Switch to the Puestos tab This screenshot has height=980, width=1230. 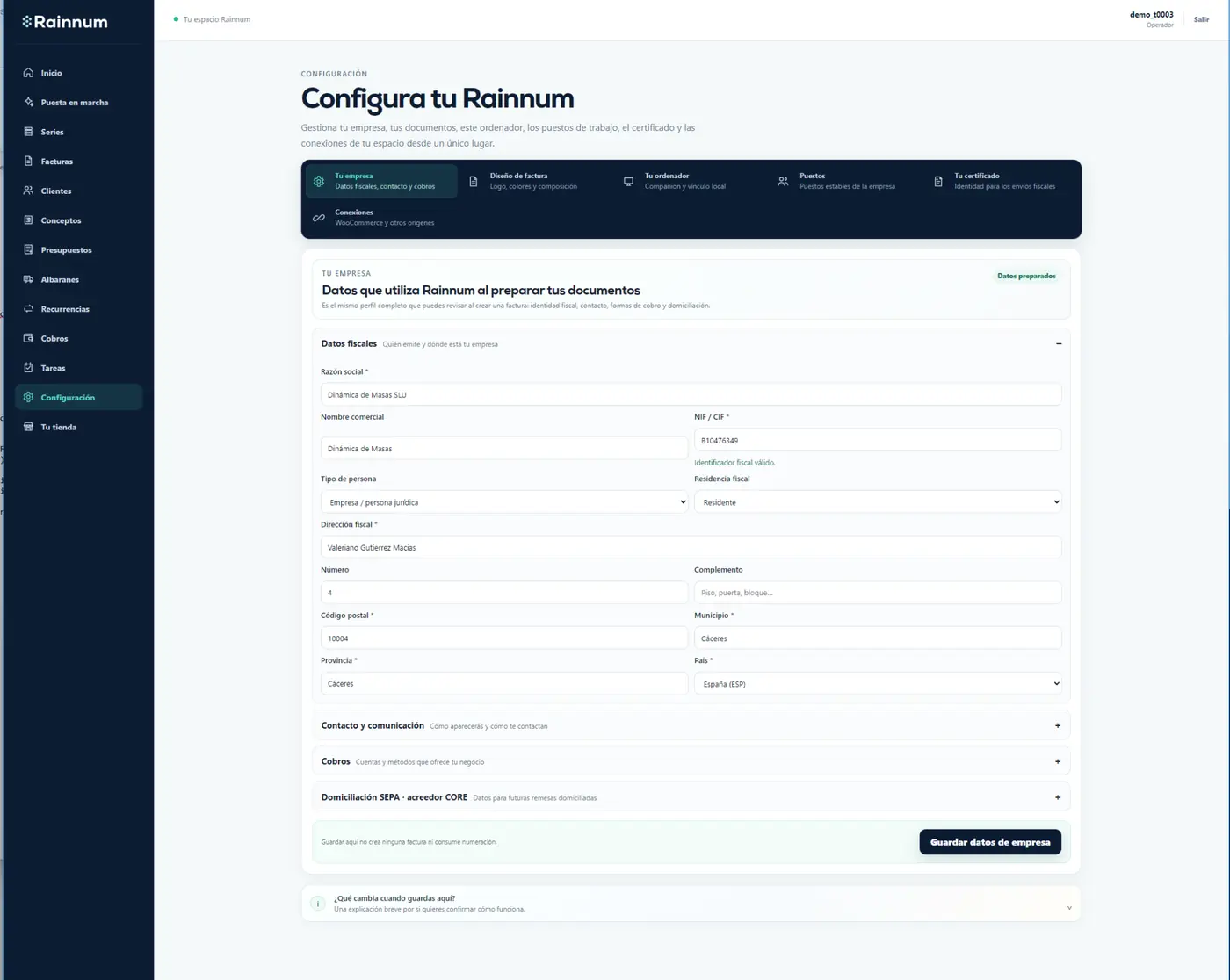[x=845, y=181]
